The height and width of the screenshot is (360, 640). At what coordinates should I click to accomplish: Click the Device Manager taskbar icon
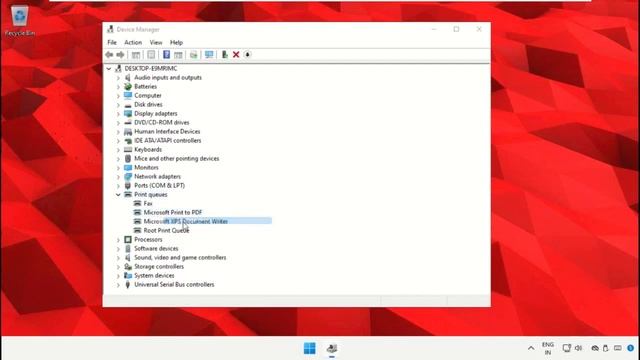tap(332, 348)
